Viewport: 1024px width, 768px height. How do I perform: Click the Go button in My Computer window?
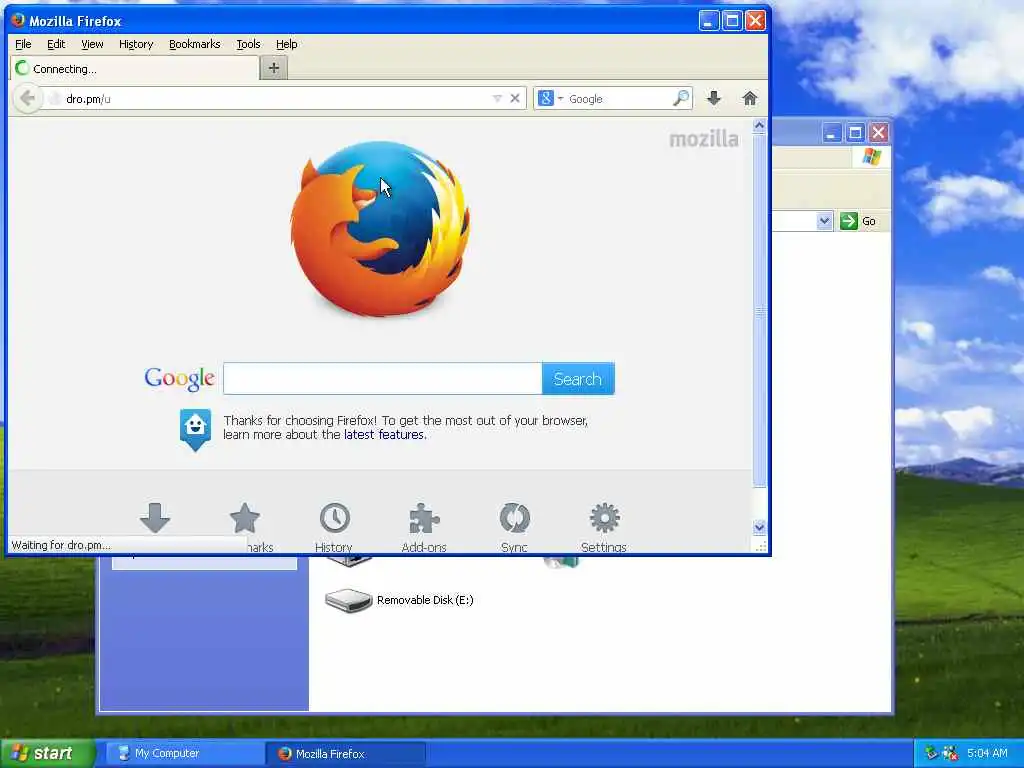pyautogui.click(x=858, y=221)
